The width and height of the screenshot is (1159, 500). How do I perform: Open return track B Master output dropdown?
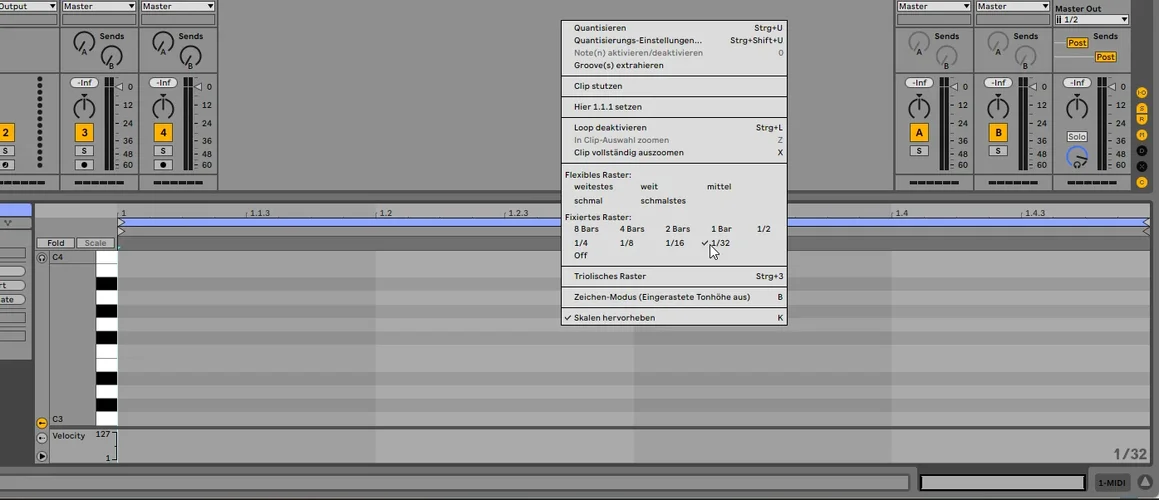point(1012,6)
